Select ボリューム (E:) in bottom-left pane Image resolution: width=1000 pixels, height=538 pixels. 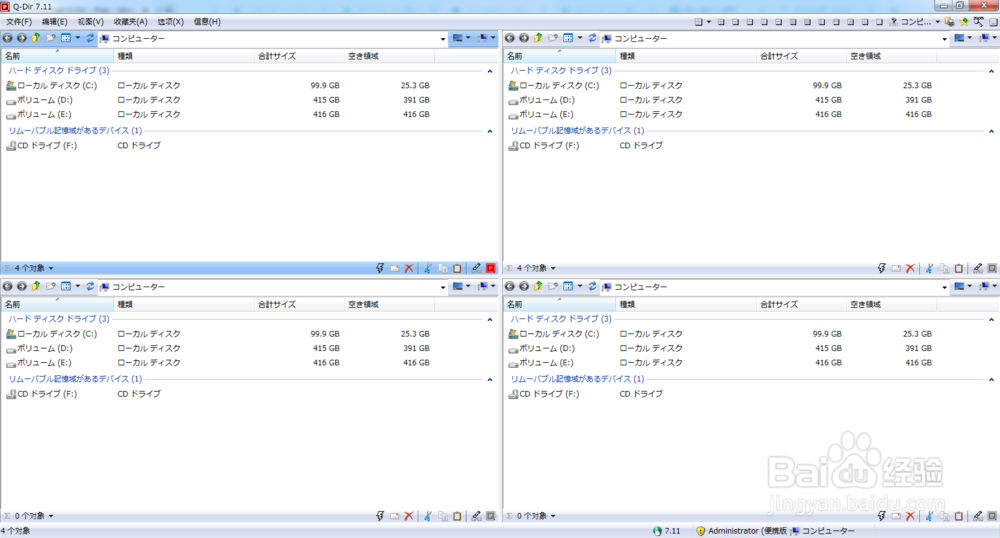click(39, 363)
